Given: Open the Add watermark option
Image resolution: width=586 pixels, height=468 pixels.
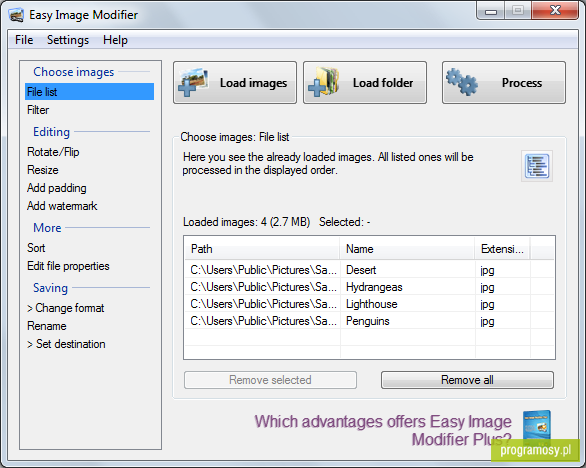Looking at the screenshot, I should pyautogui.click(x=62, y=206).
